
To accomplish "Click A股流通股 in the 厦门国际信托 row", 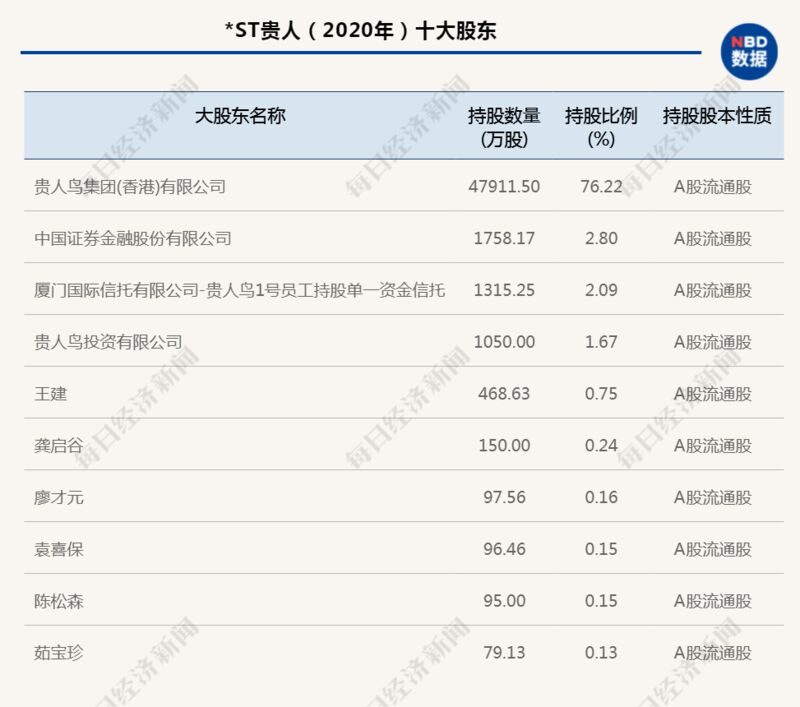I will 713,290.
